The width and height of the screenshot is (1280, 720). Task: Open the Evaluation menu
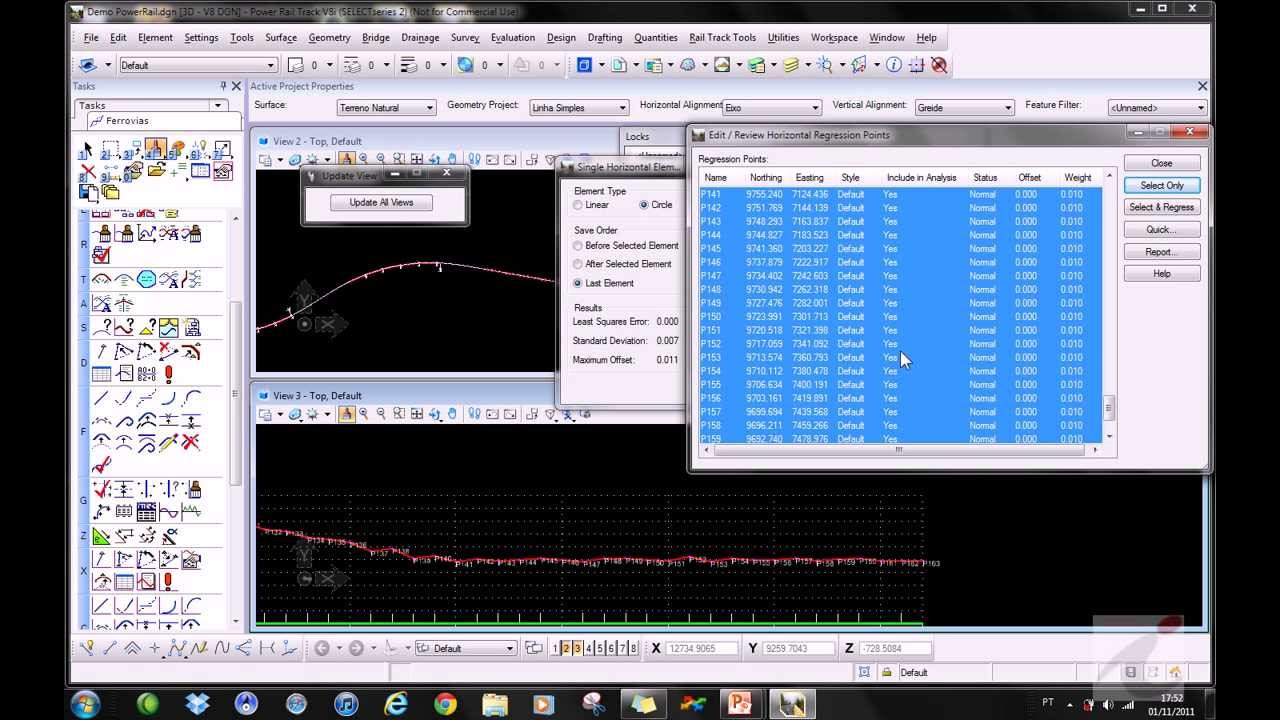(513, 38)
